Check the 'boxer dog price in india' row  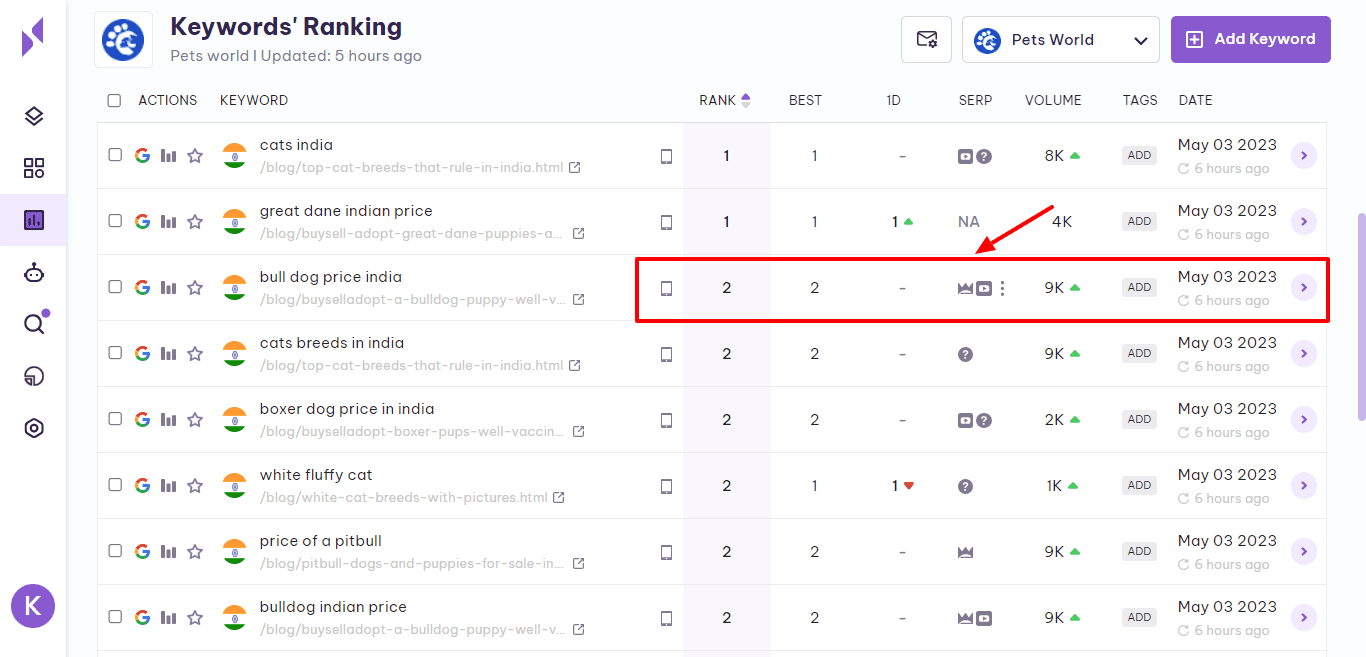[115, 419]
